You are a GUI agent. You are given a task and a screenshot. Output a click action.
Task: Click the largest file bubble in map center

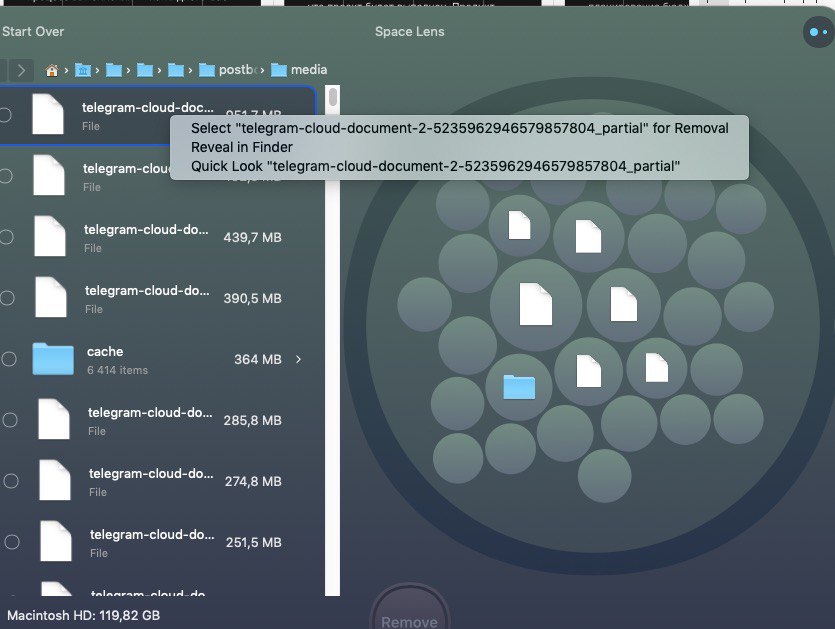pyautogui.click(x=536, y=305)
